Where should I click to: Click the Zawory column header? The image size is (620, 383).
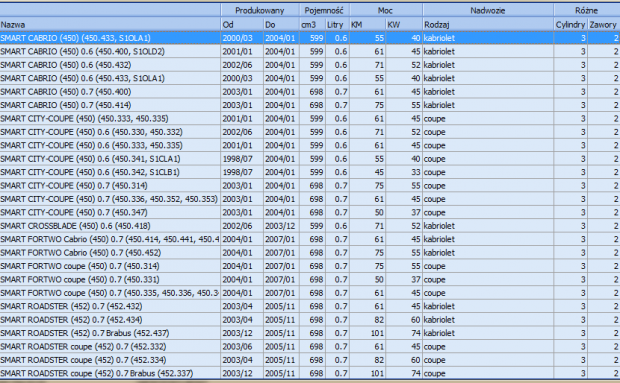[x=604, y=25]
